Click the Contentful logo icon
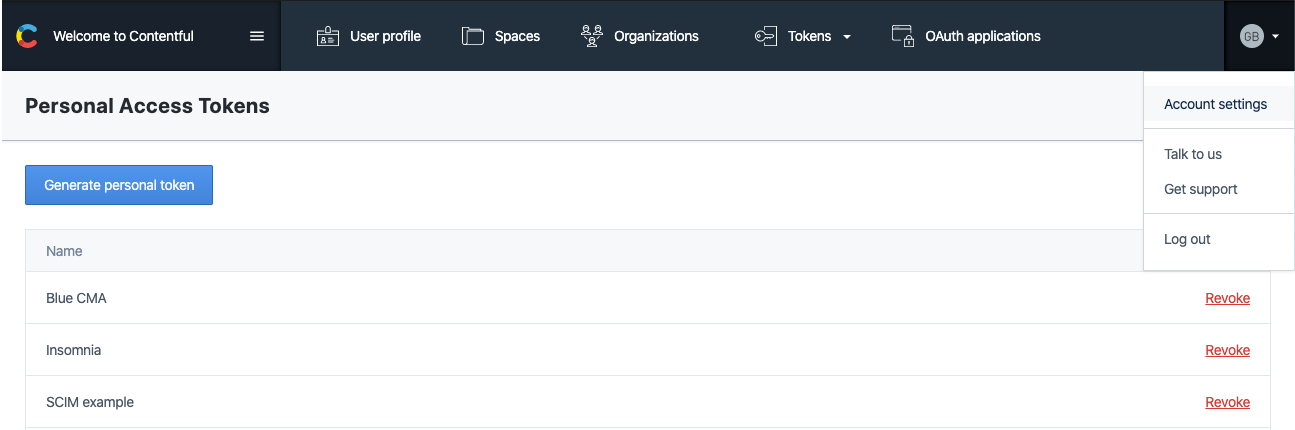This screenshot has width=1295, height=430. pyautogui.click(x=27, y=36)
